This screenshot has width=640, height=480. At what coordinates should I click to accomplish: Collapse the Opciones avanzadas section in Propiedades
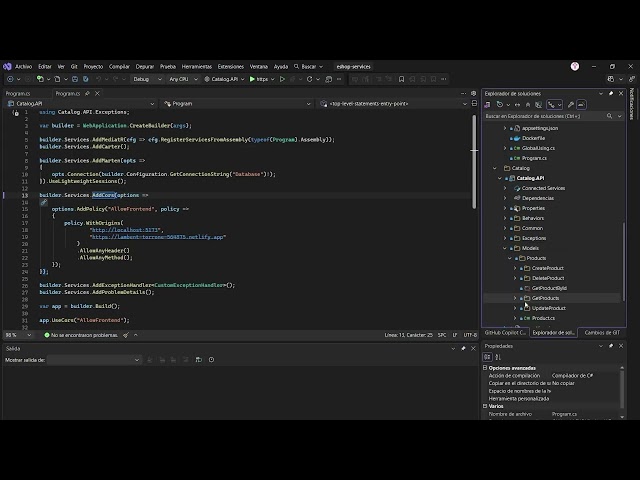(485, 368)
